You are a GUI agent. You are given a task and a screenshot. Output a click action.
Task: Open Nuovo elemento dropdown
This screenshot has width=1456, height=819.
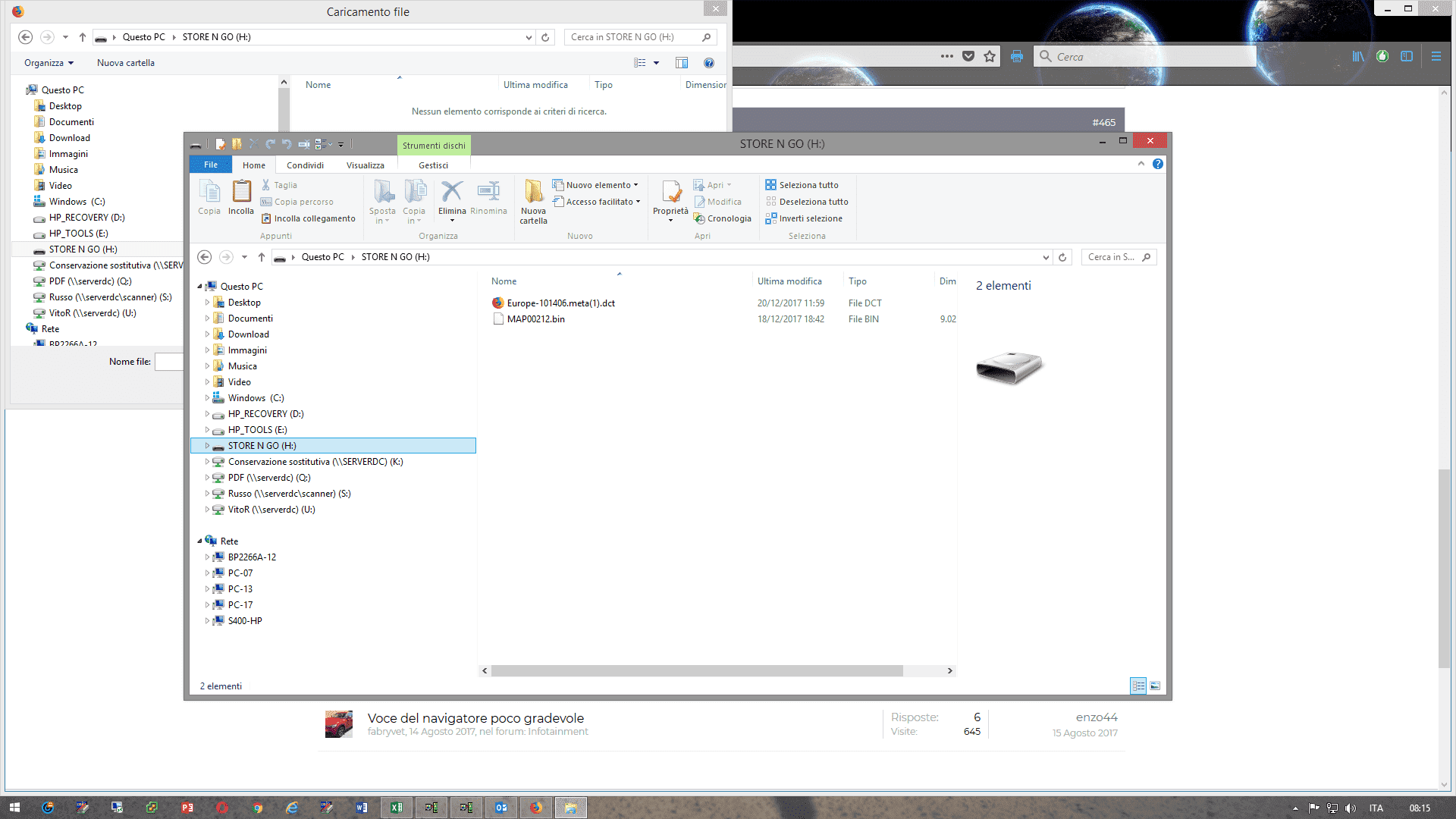coord(595,185)
